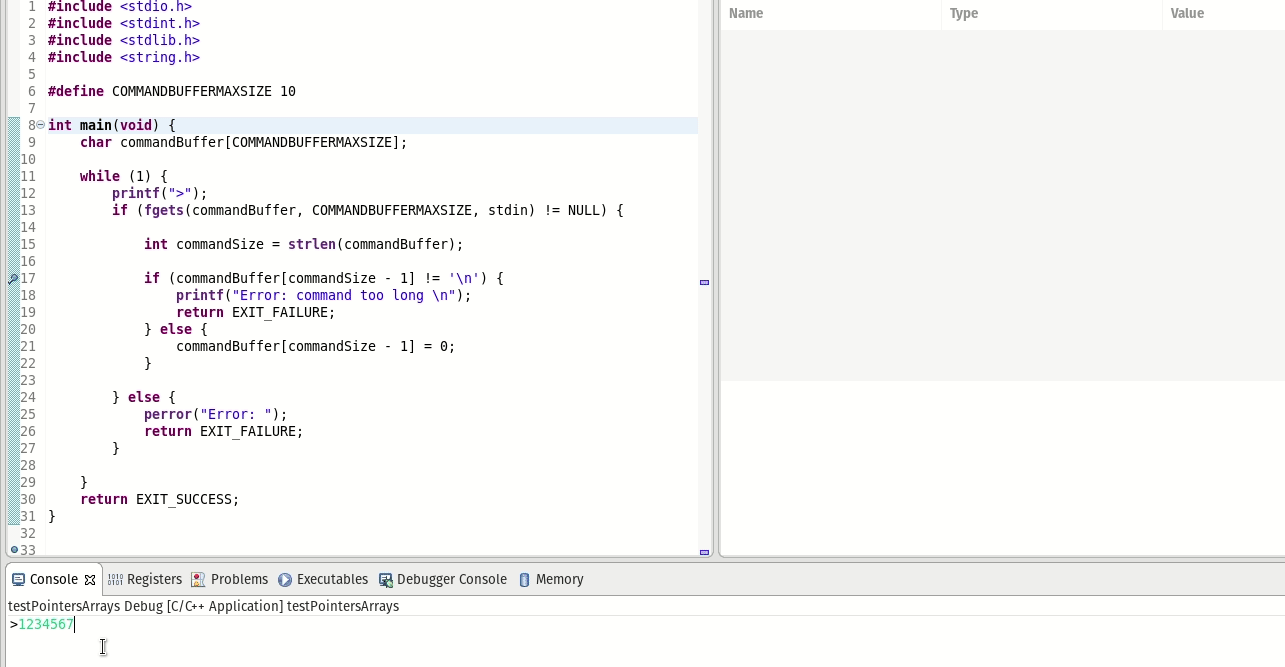Screen dimensions: 1285x667
Task: Click the return EXIT_FAILURE on line 26
Action: pos(224,431)
